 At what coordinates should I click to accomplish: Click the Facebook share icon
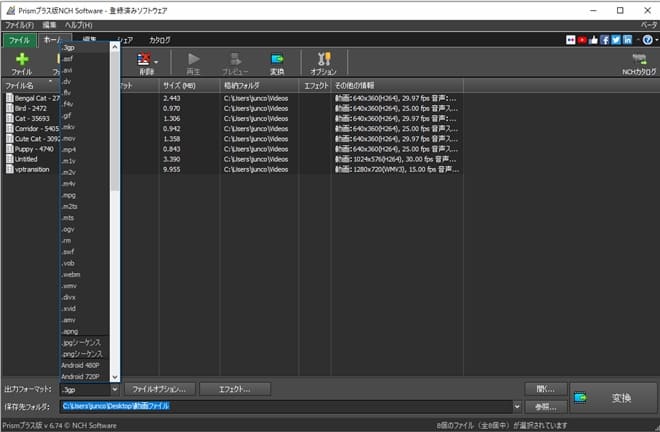pyautogui.click(x=604, y=40)
